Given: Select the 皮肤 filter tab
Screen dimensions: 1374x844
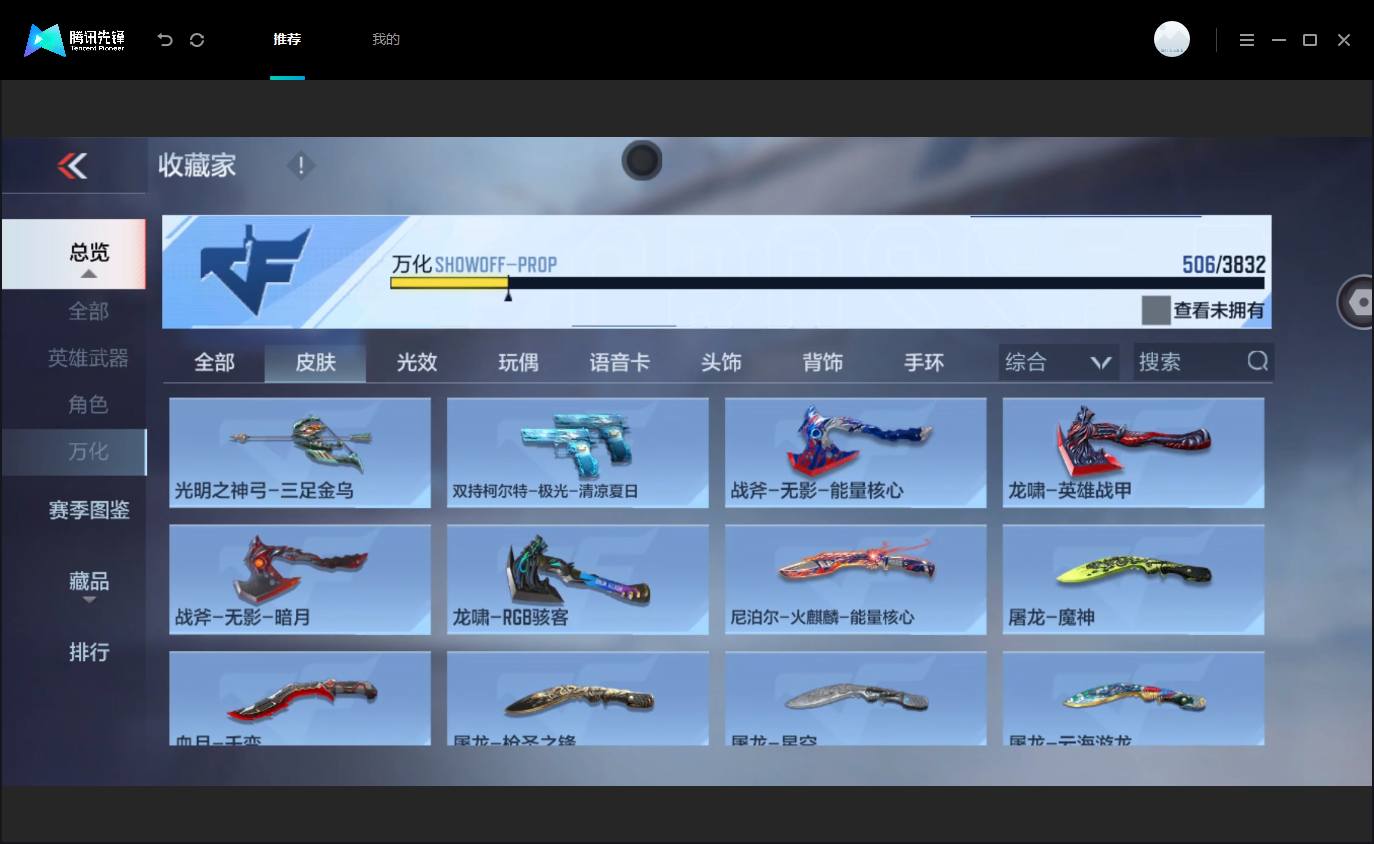Looking at the screenshot, I should [315, 362].
